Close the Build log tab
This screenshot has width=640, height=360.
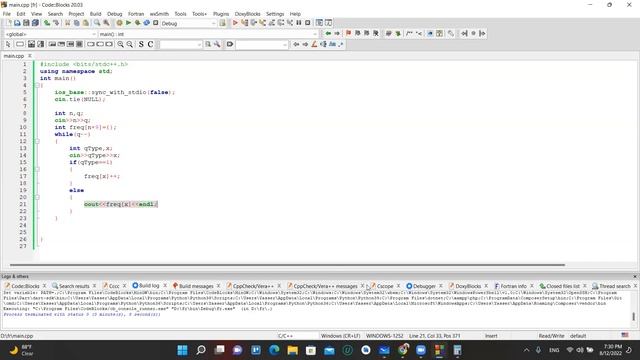tap(165, 286)
